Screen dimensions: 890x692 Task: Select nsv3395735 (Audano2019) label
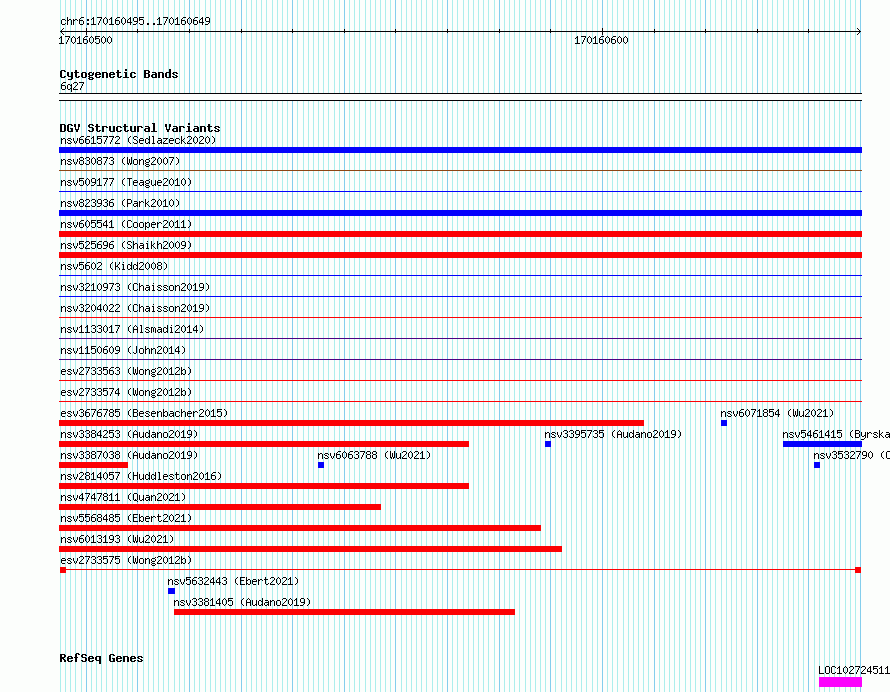tap(613, 434)
